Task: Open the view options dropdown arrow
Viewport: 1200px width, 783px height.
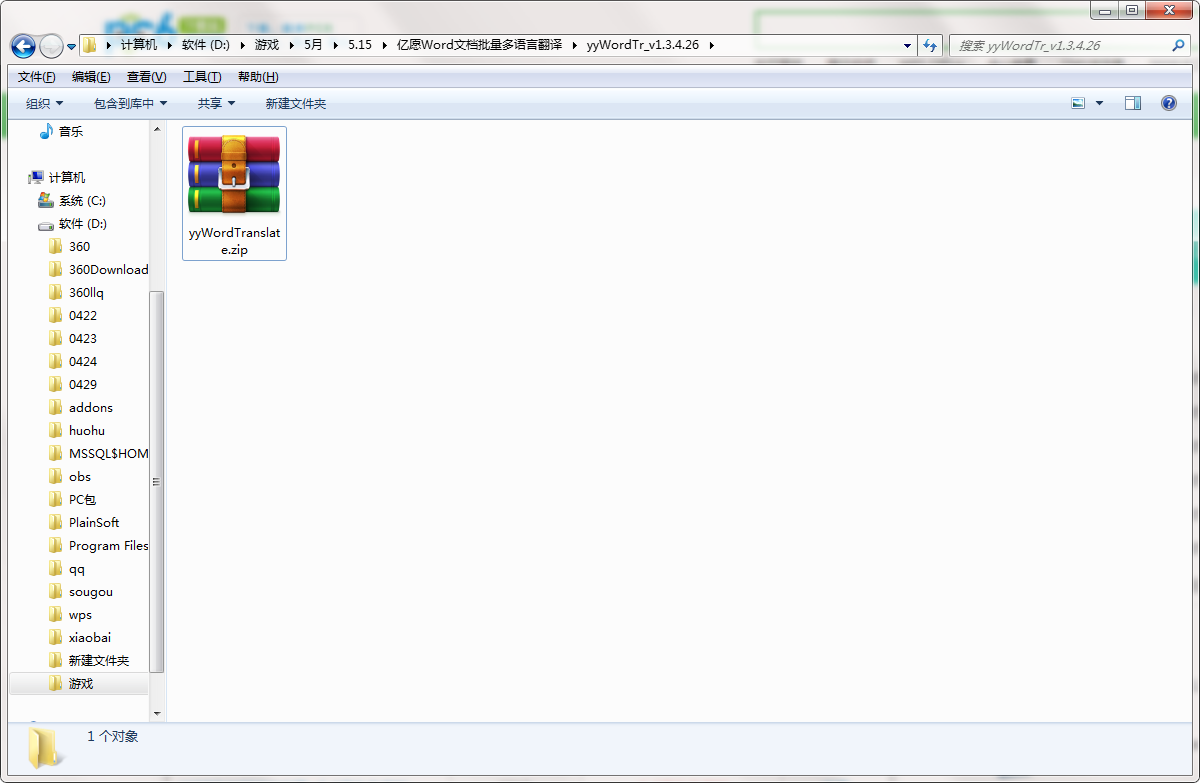Action: (1100, 103)
